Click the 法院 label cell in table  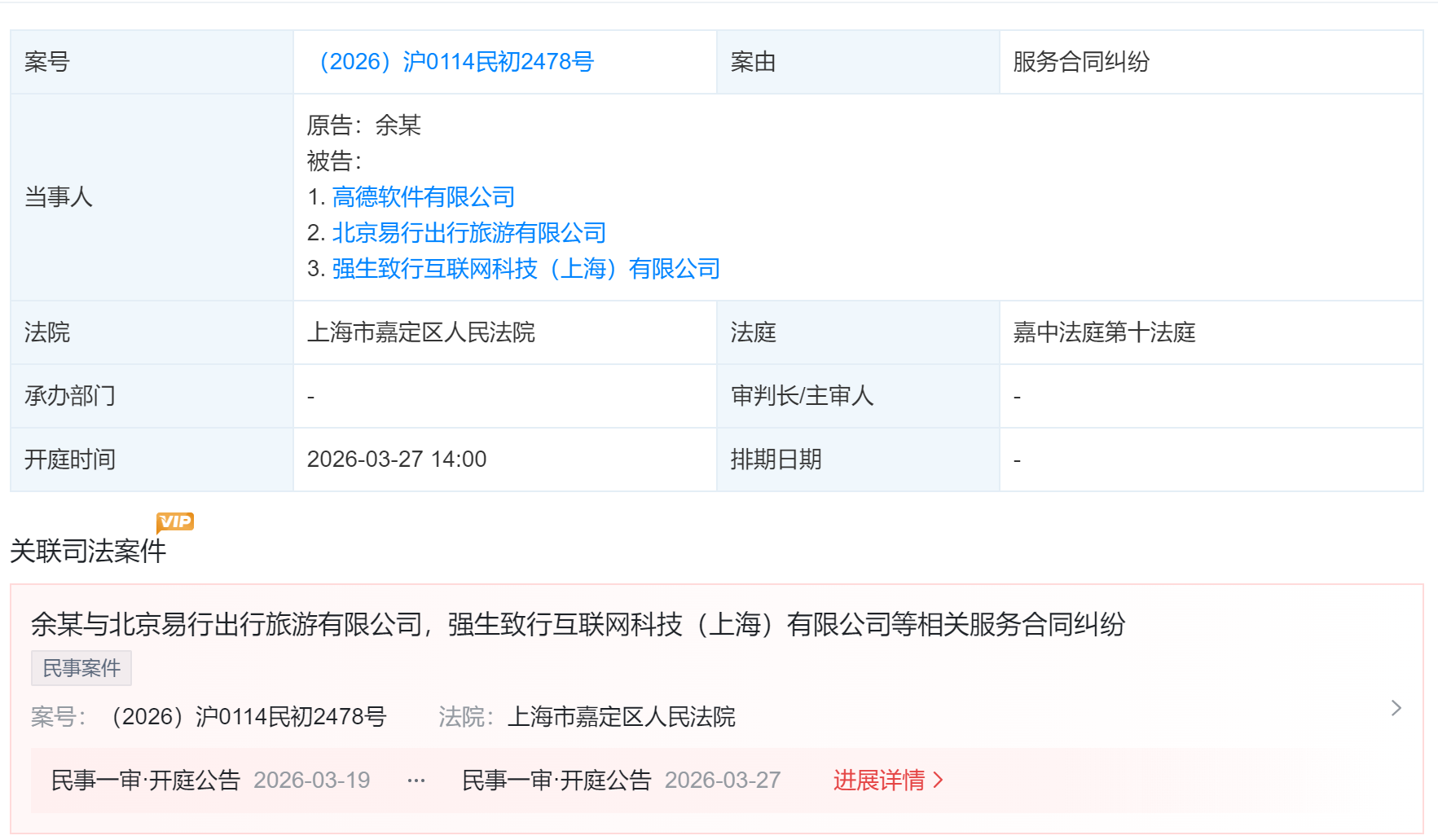pos(152,332)
